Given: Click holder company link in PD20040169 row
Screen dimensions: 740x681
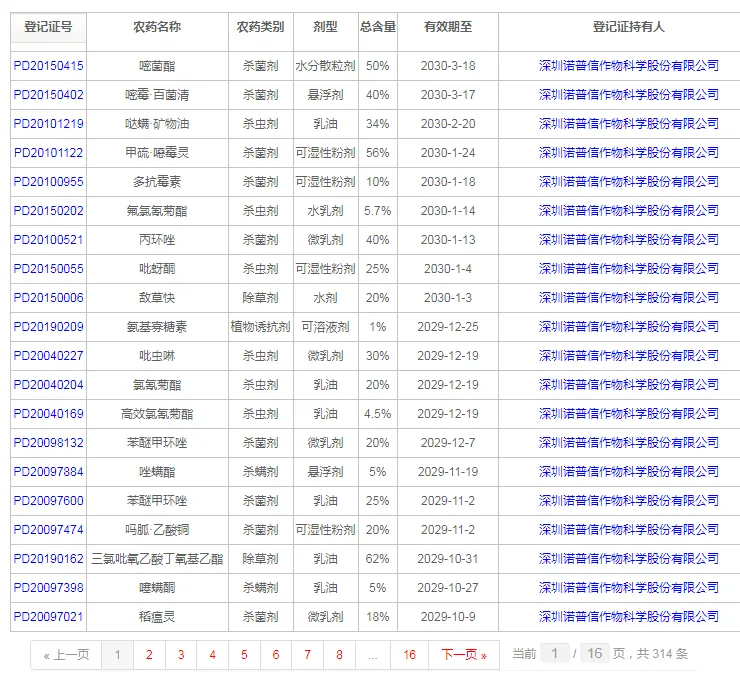Looking at the screenshot, I should [x=629, y=414].
